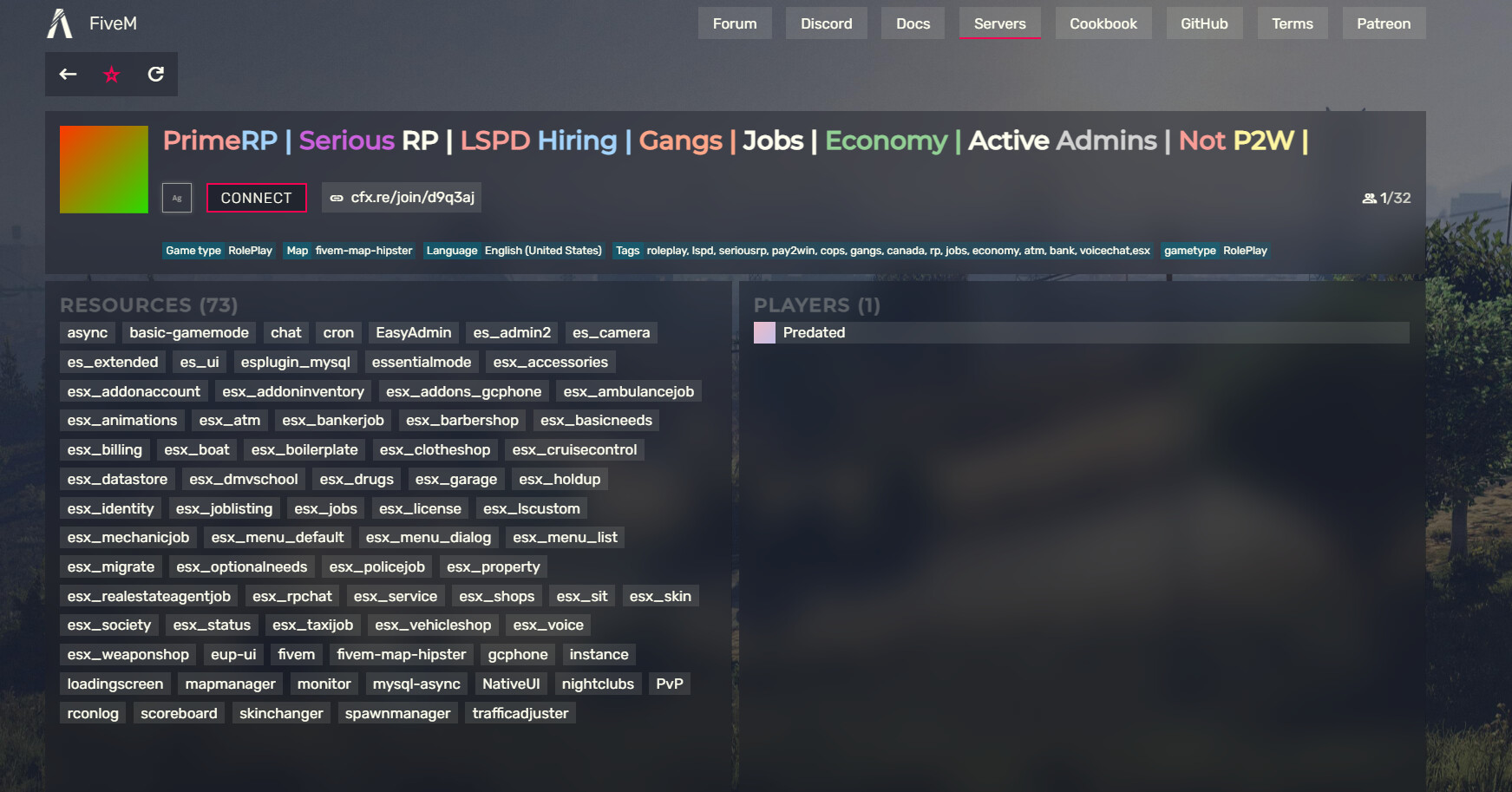1512x792 pixels.
Task: Click the FiveM logo
Action: point(61,23)
